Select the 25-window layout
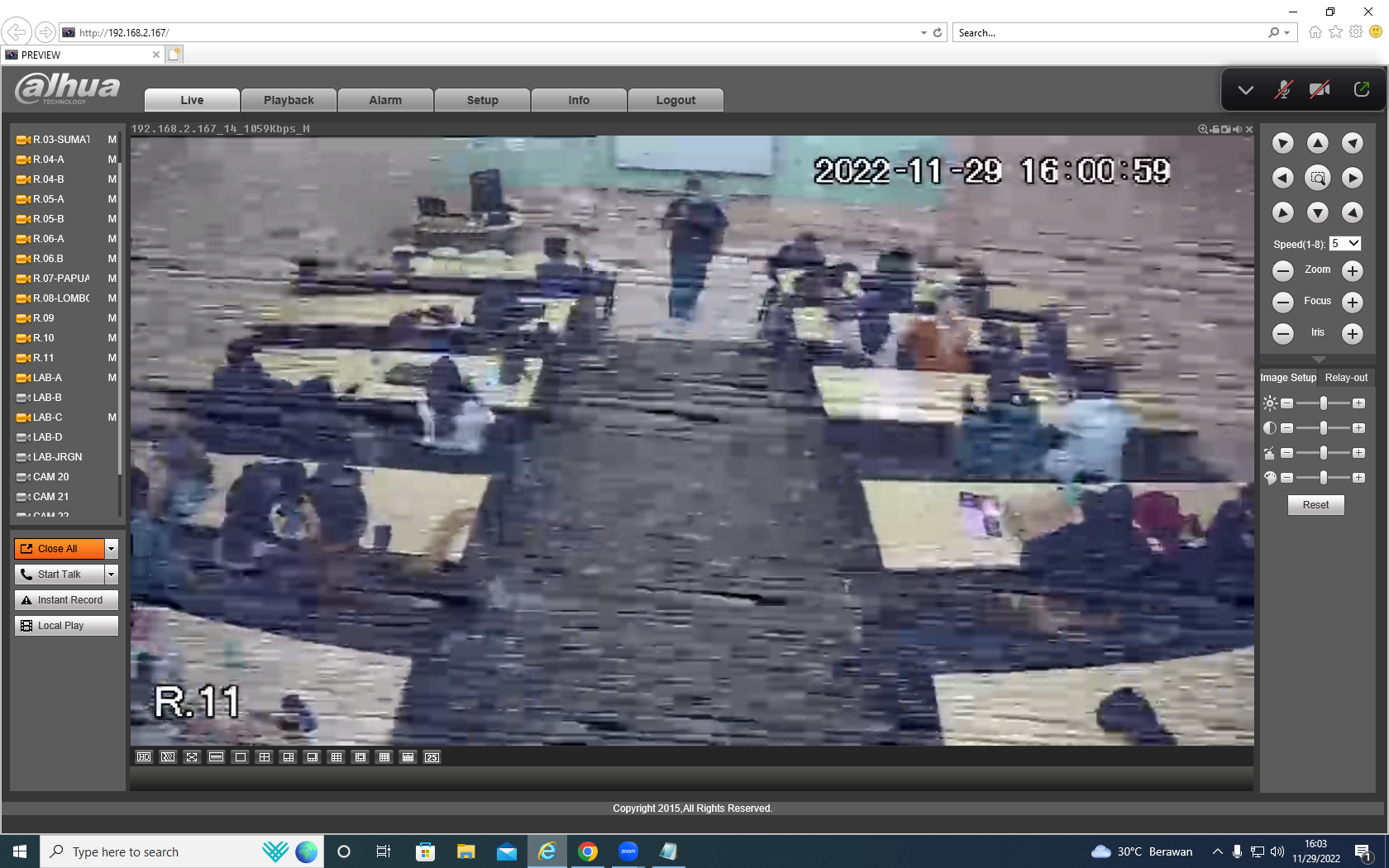 point(432,757)
